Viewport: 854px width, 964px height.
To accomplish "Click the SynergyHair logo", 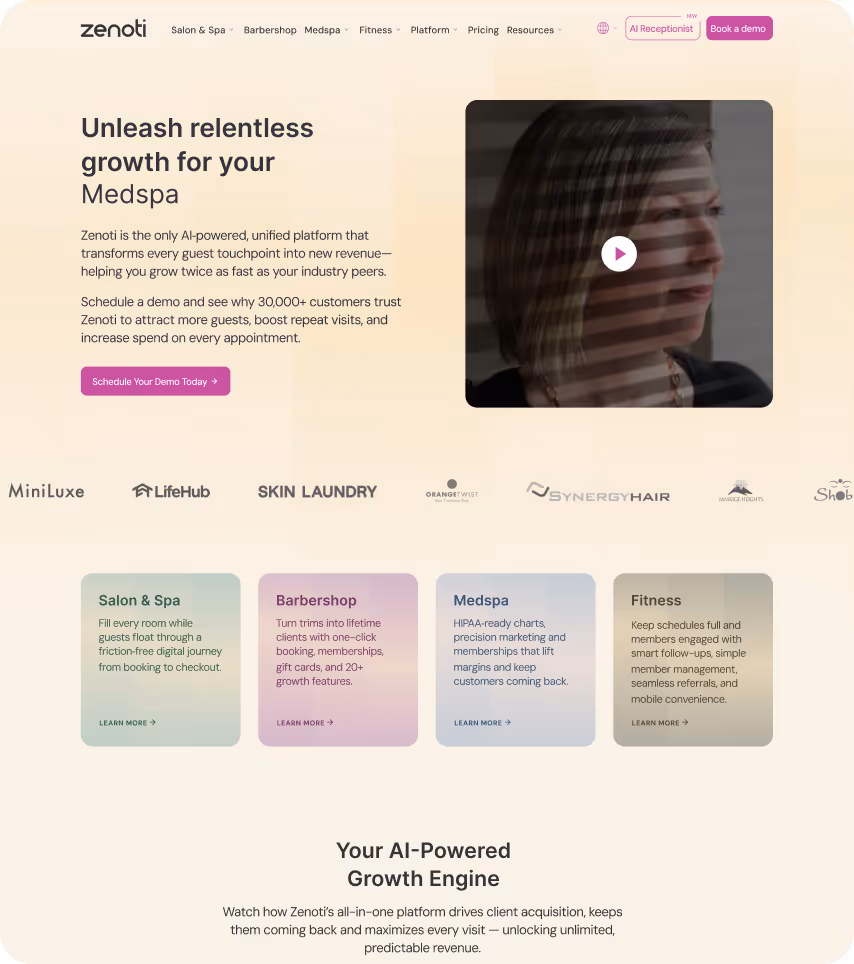I will (x=598, y=492).
